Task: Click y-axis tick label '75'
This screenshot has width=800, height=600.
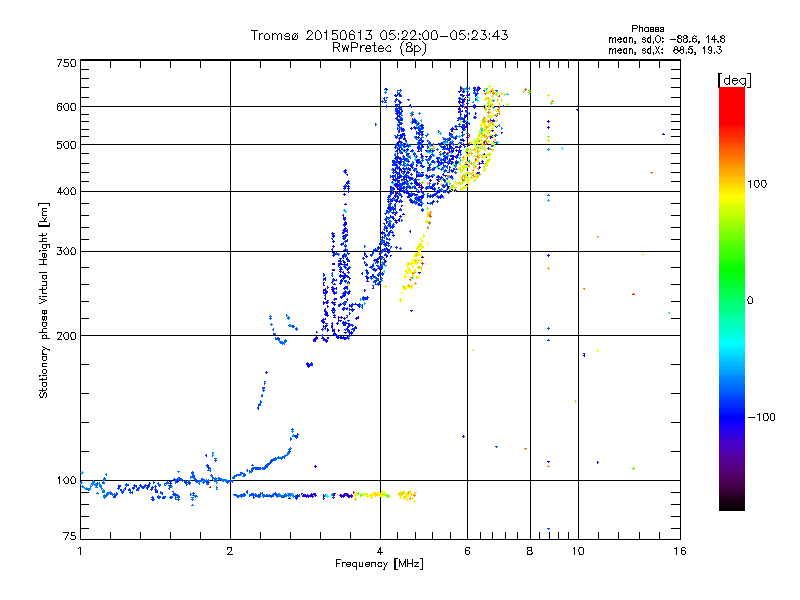Action: pyautogui.click(x=70, y=536)
